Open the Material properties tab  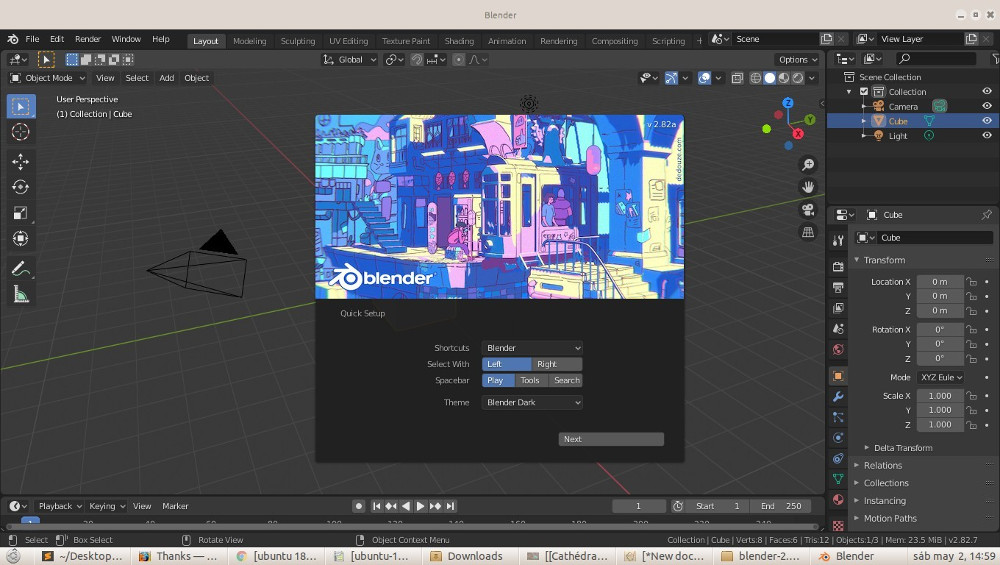(838, 499)
